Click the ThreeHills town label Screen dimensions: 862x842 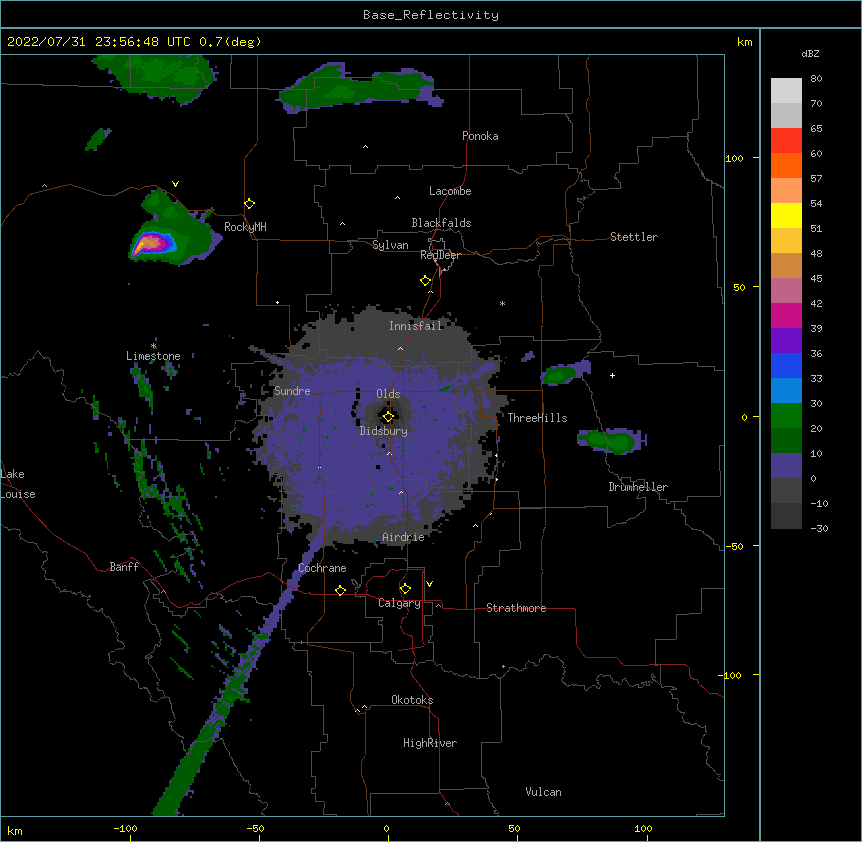click(x=537, y=418)
